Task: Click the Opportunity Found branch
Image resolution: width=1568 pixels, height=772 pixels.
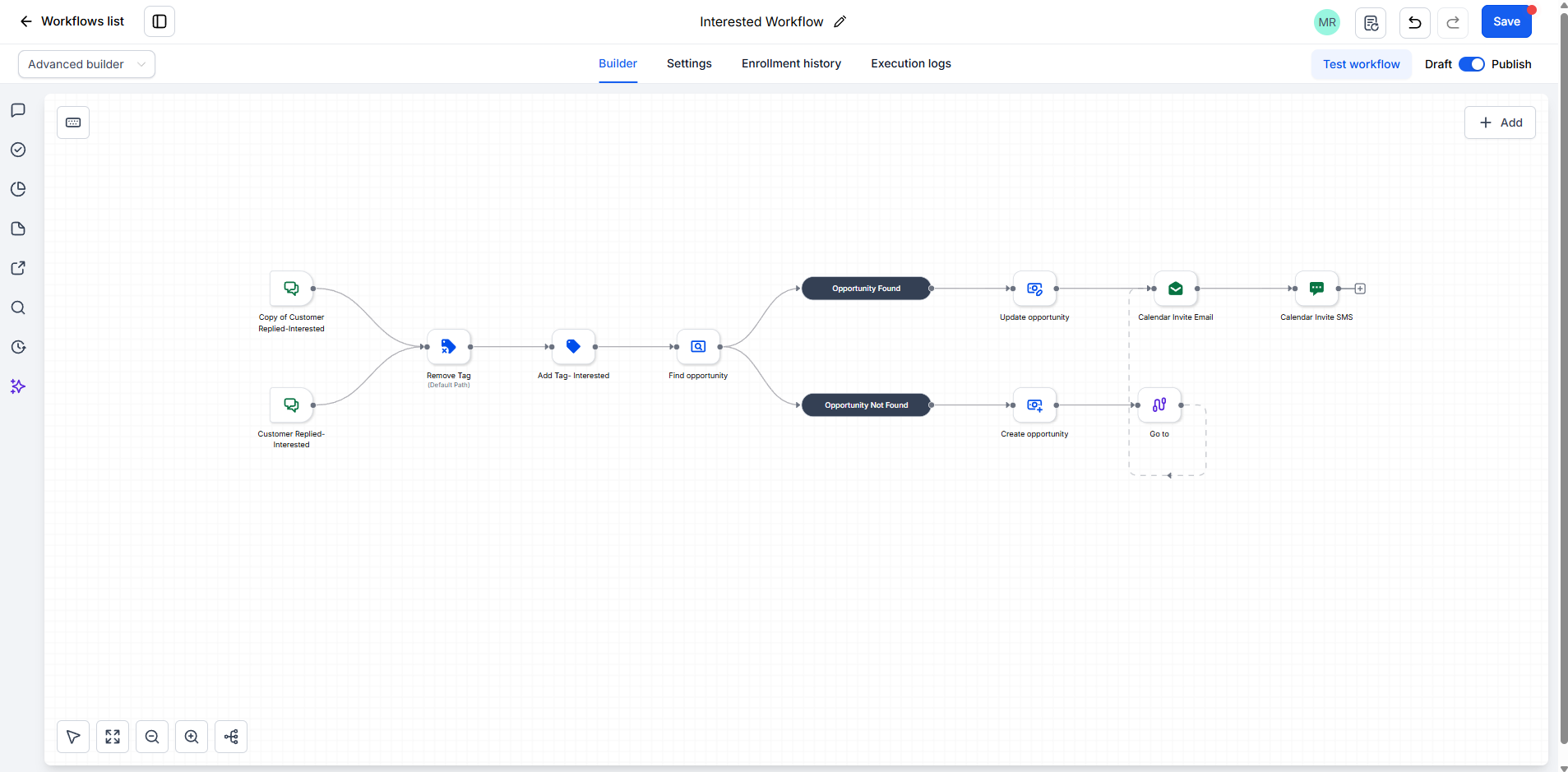Action: 866,289
